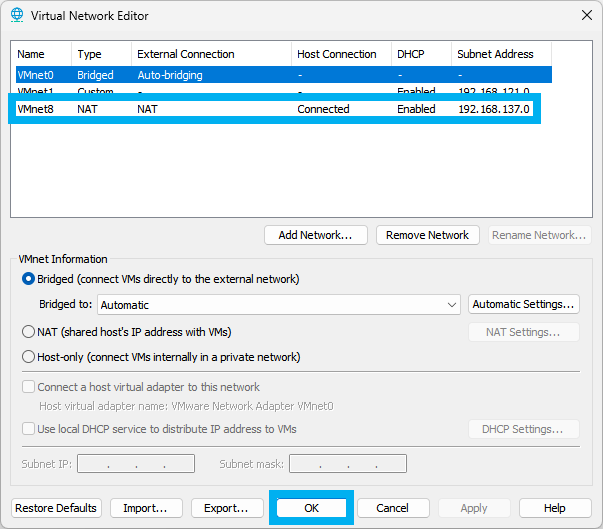Select the Bridged radio button

coord(28,279)
